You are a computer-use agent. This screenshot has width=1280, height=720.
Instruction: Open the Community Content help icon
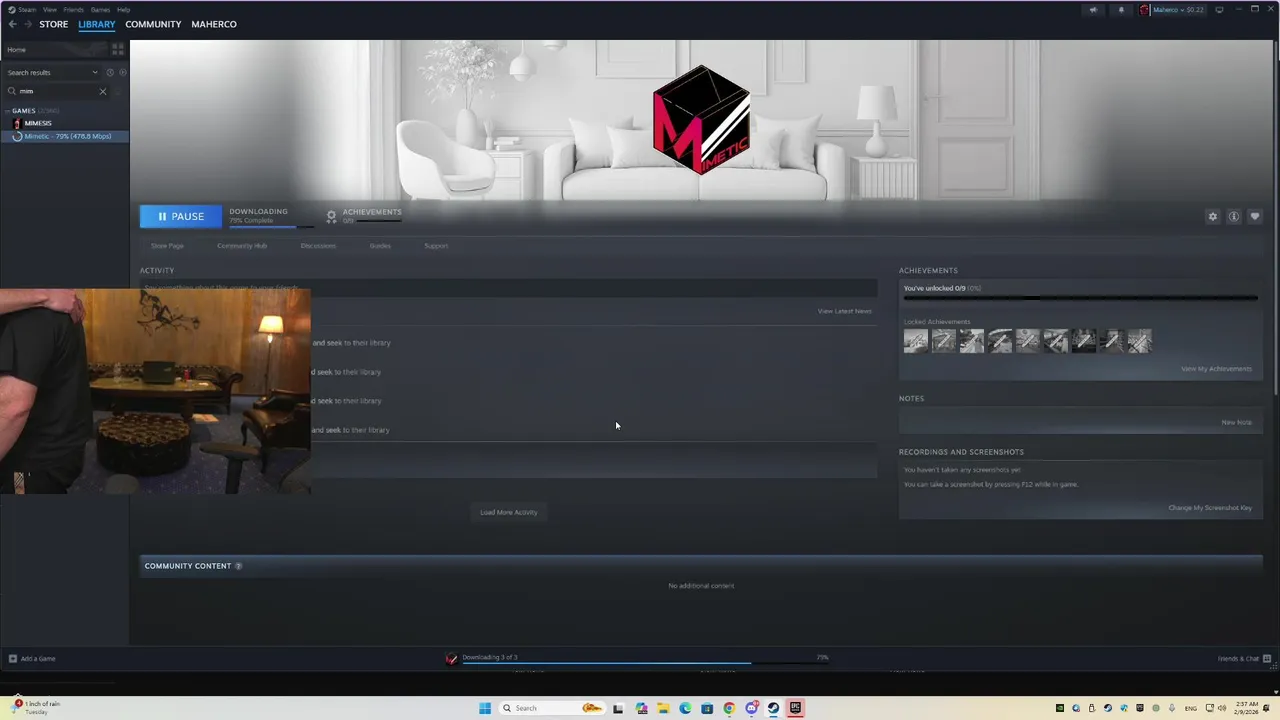coord(238,566)
